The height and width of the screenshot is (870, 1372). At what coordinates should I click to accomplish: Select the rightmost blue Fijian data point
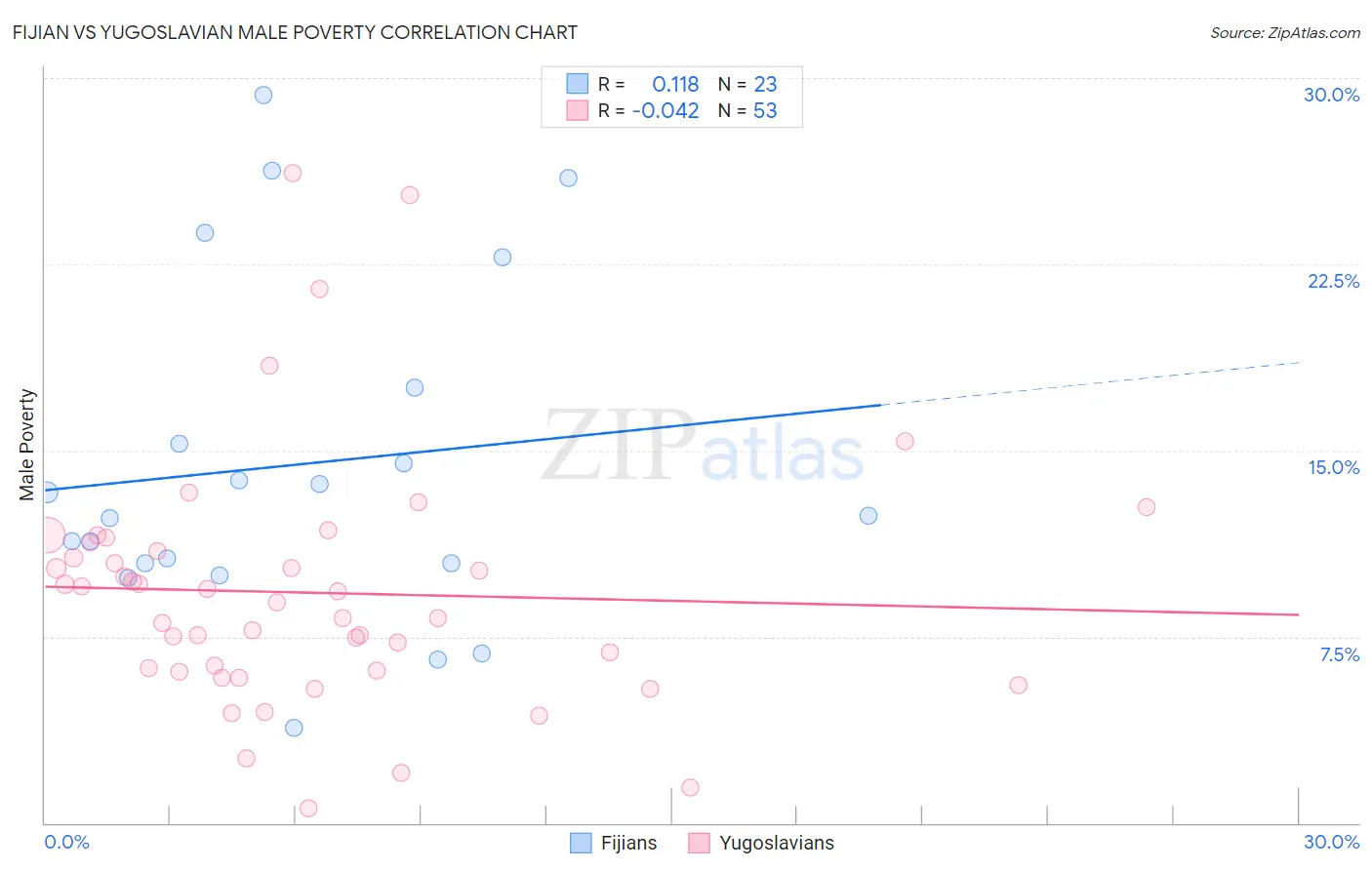[x=868, y=516]
